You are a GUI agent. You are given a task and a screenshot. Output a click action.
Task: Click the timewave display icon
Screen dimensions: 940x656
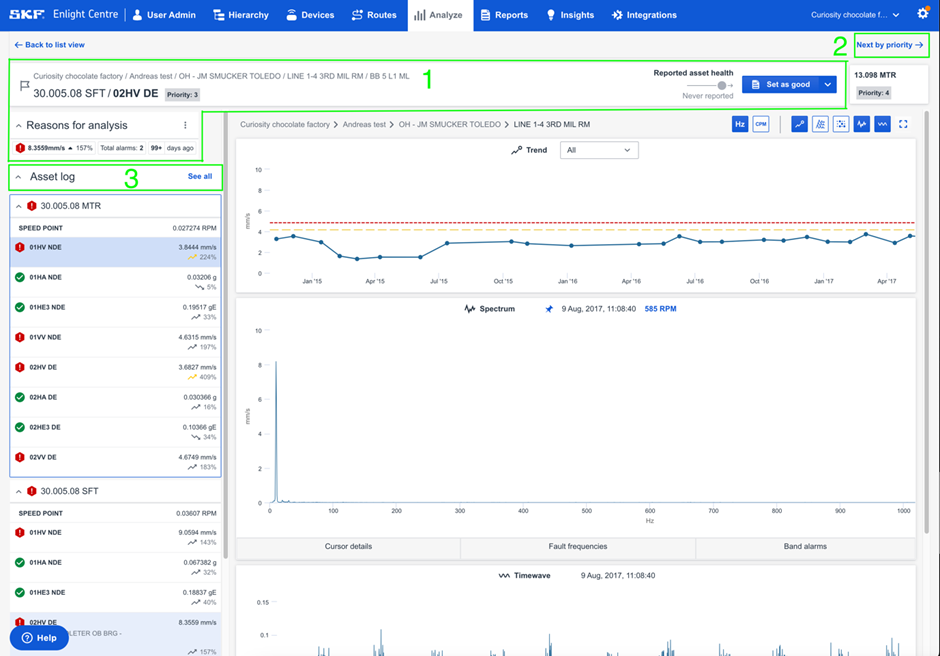click(862, 124)
